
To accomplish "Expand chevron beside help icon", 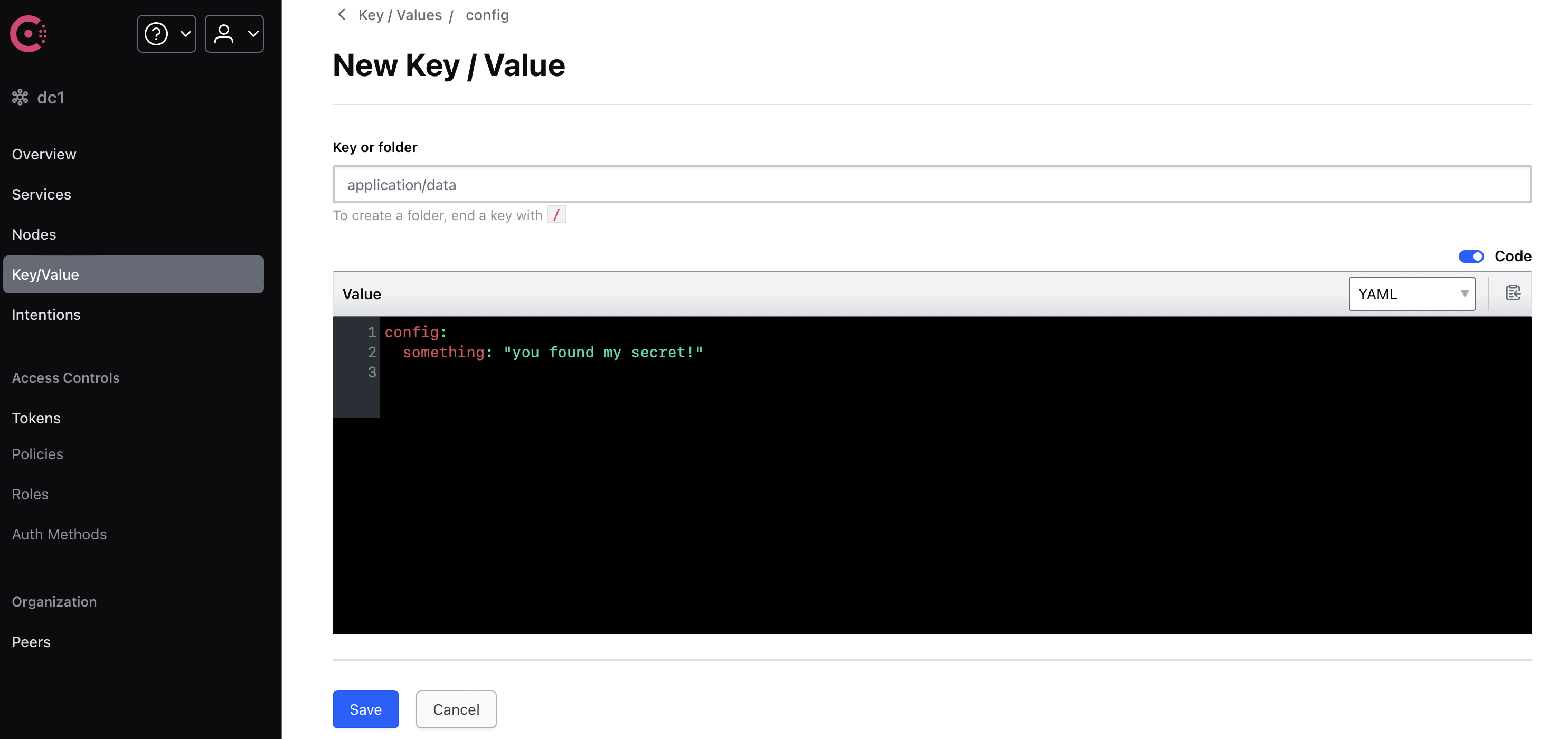I will 186,33.
